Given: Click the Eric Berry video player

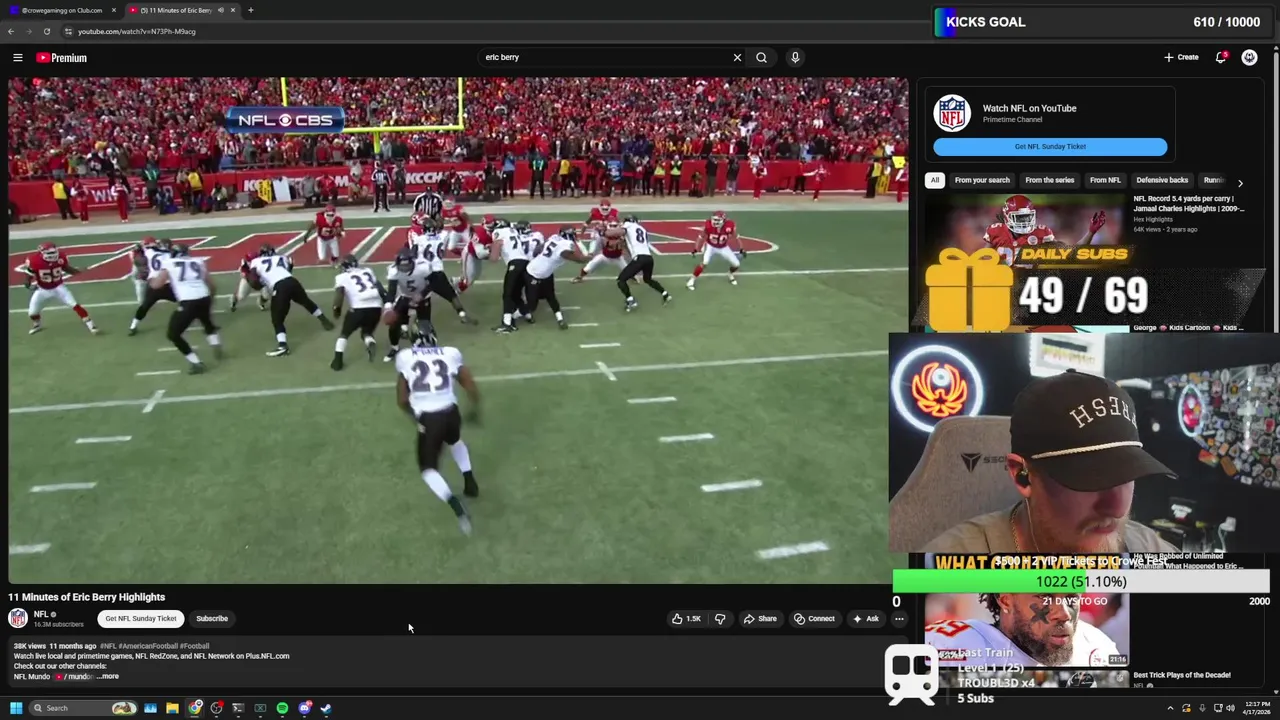Looking at the screenshot, I should point(458,330).
